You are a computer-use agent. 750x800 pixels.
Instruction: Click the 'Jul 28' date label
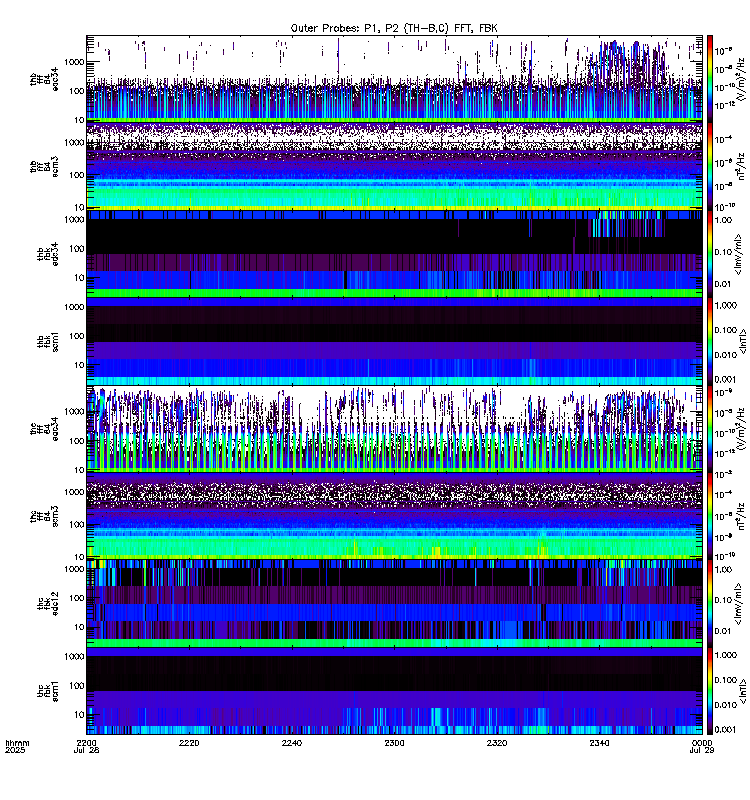click(86, 751)
